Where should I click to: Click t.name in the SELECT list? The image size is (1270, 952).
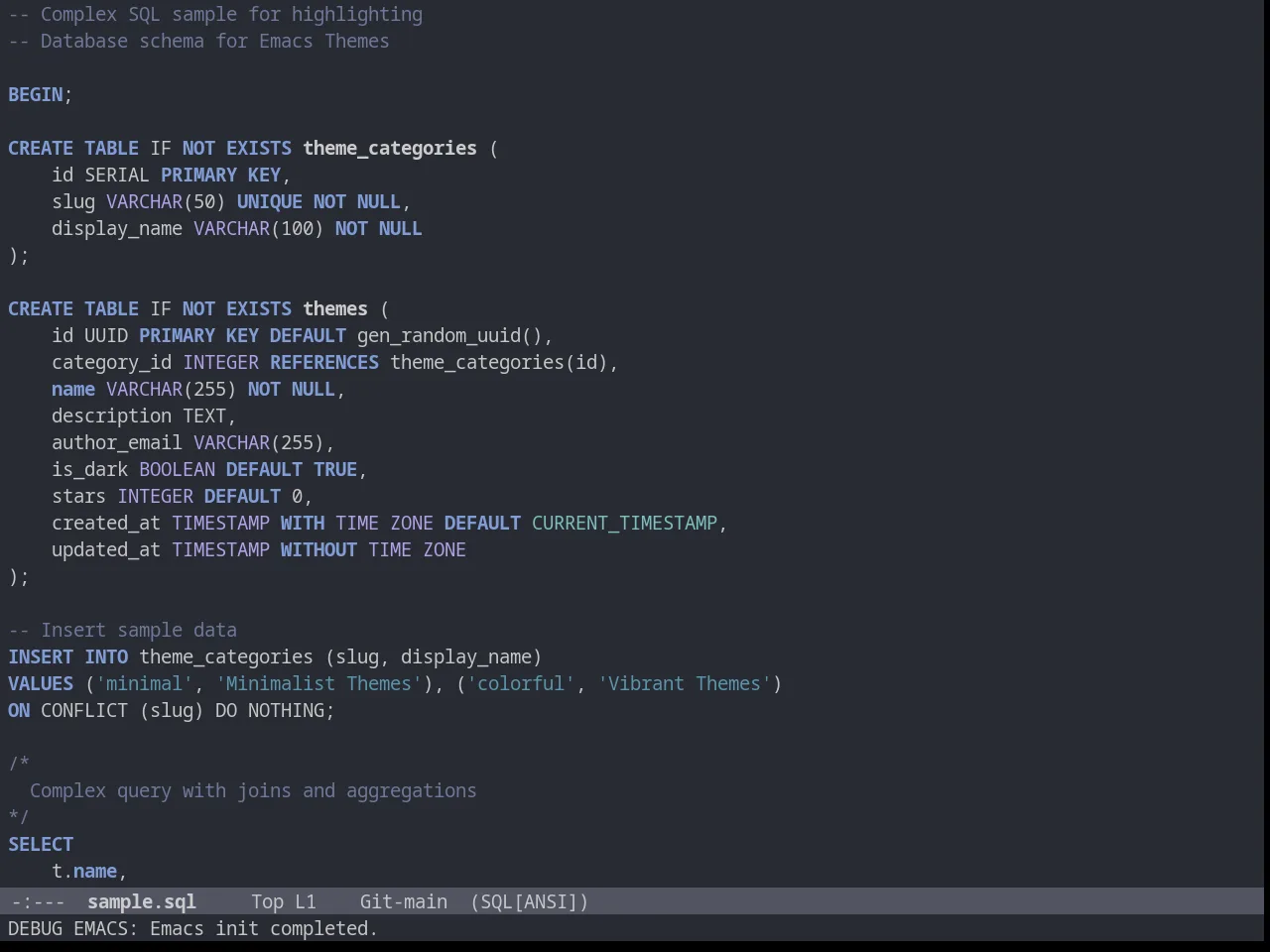point(84,871)
